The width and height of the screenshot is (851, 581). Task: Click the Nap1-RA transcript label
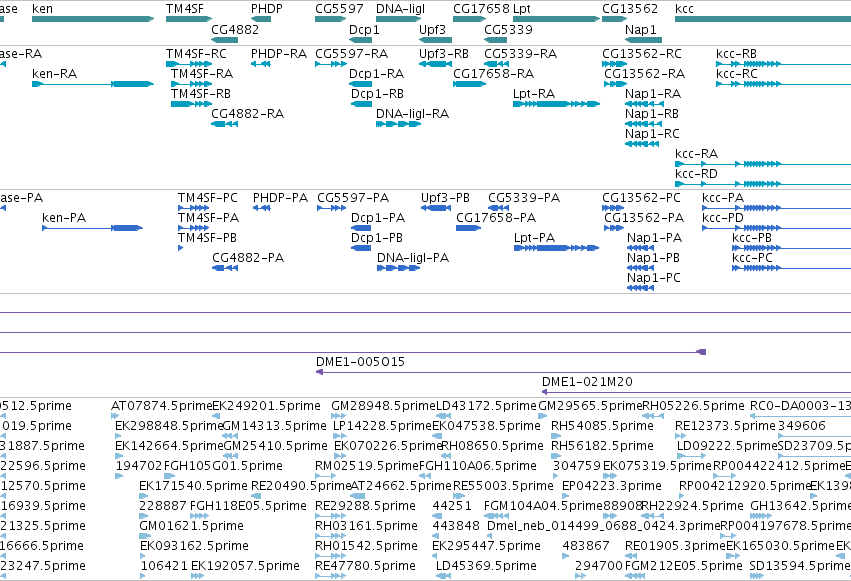653,94
